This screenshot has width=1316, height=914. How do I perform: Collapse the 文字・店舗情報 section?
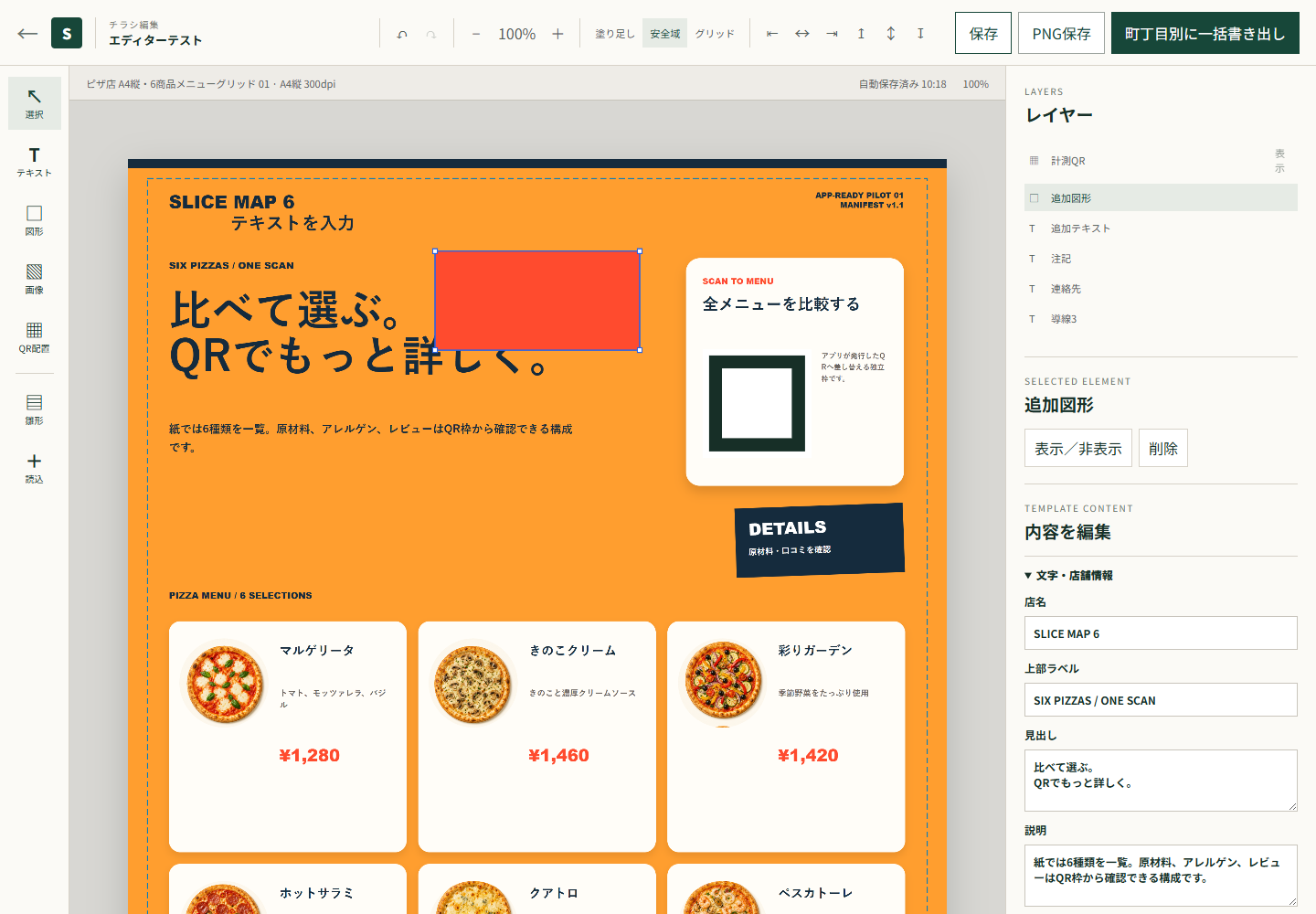(1068, 576)
